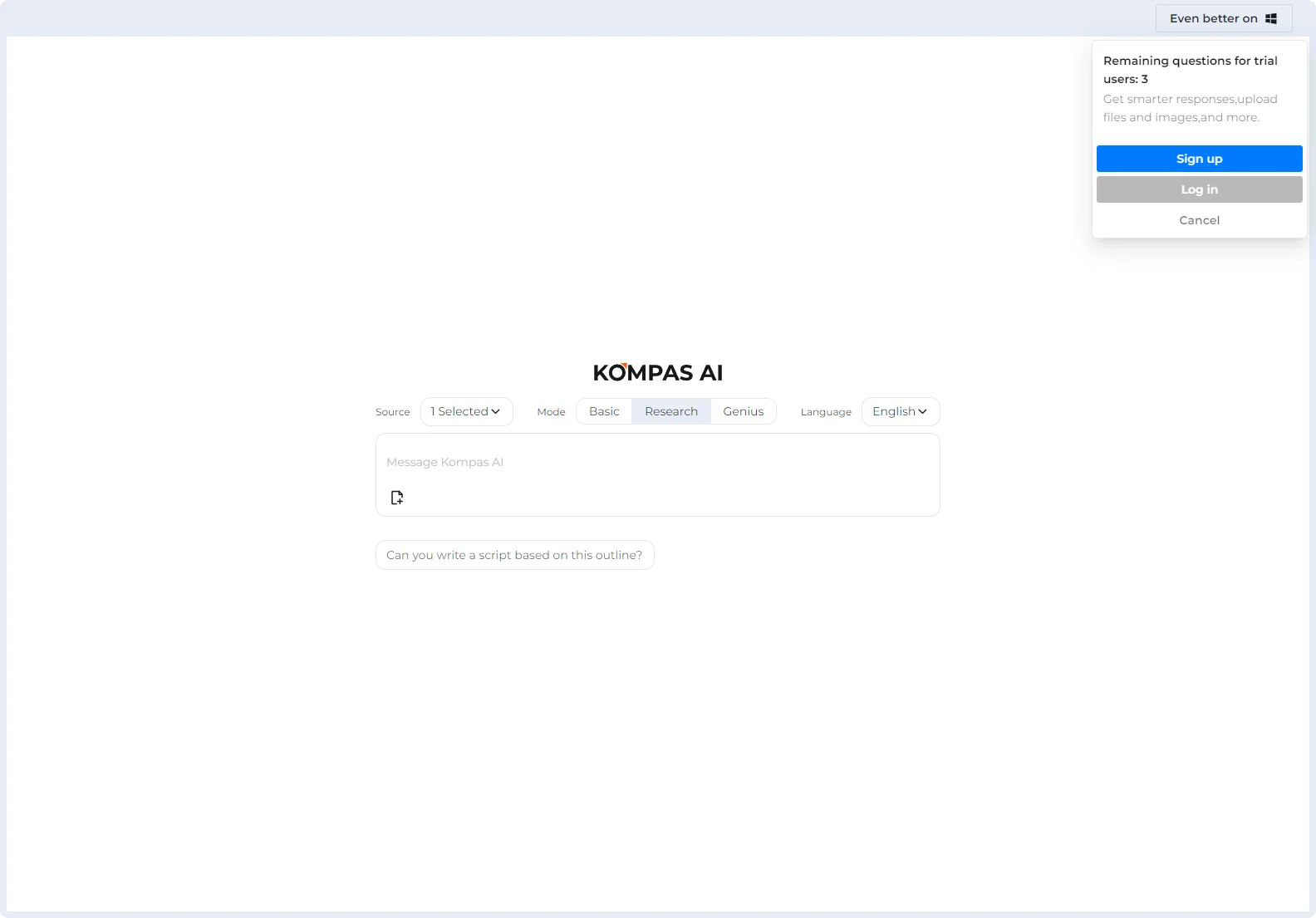Viewport: 1316px width, 918px height.
Task: Click the file upload icon in message box
Action: (397, 498)
